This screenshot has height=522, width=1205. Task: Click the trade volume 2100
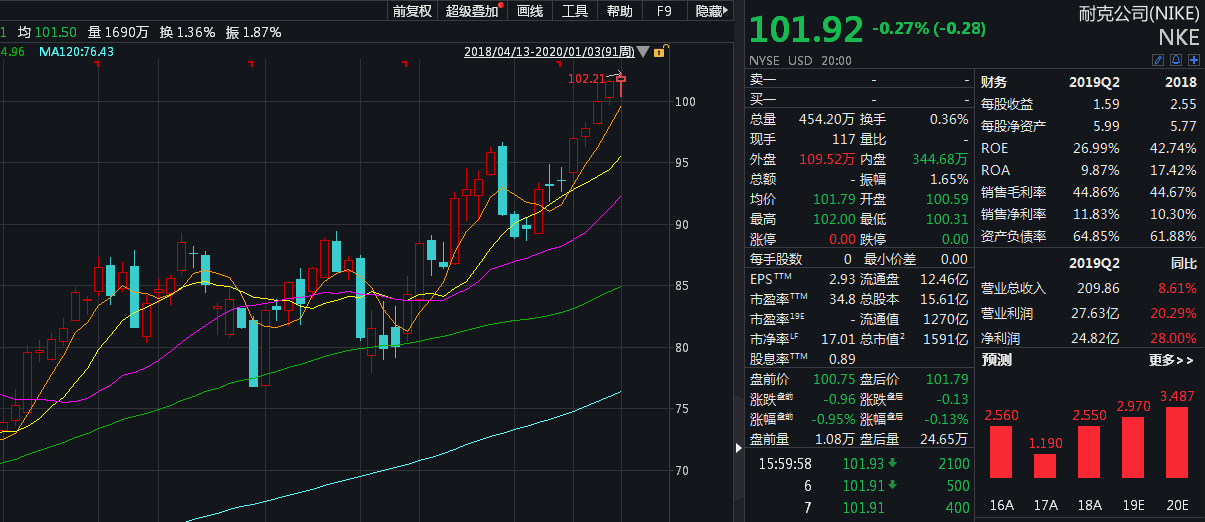tap(954, 464)
